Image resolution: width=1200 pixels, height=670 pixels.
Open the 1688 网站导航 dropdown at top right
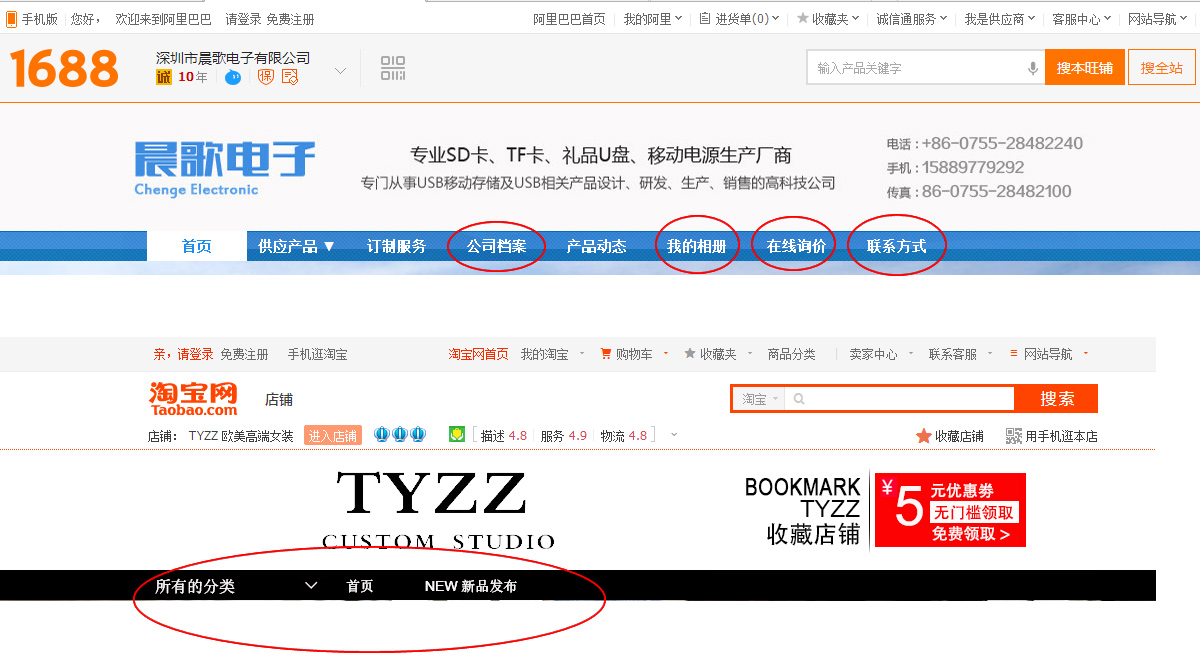click(1159, 19)
